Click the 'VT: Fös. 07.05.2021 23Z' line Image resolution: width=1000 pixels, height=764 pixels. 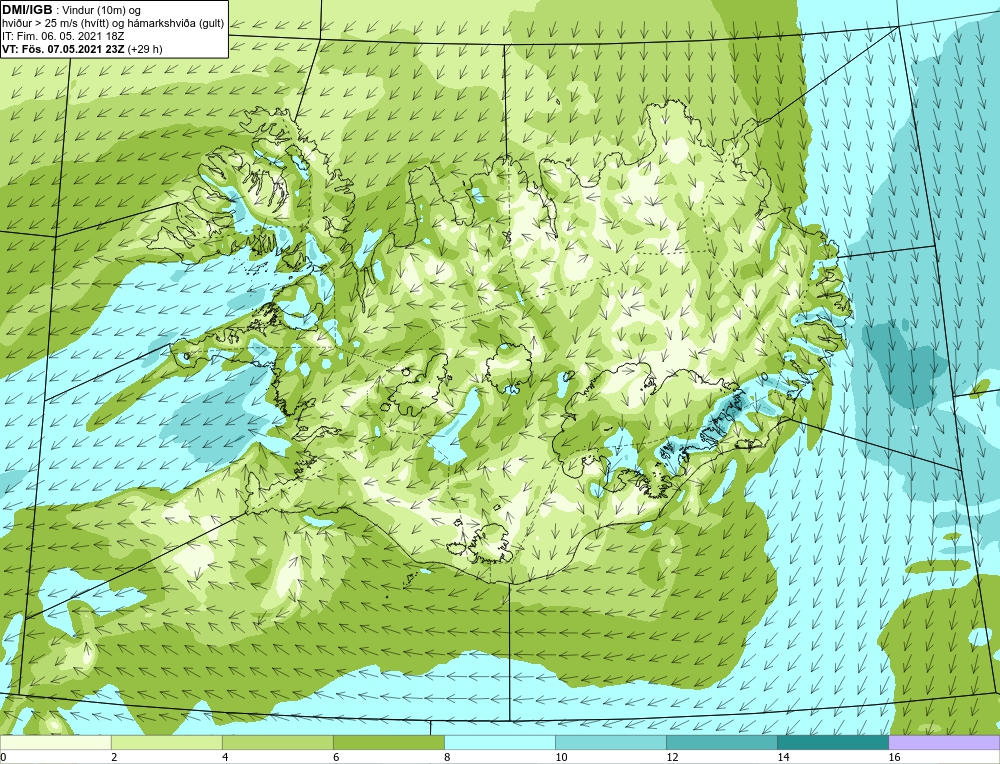(63, 49)
